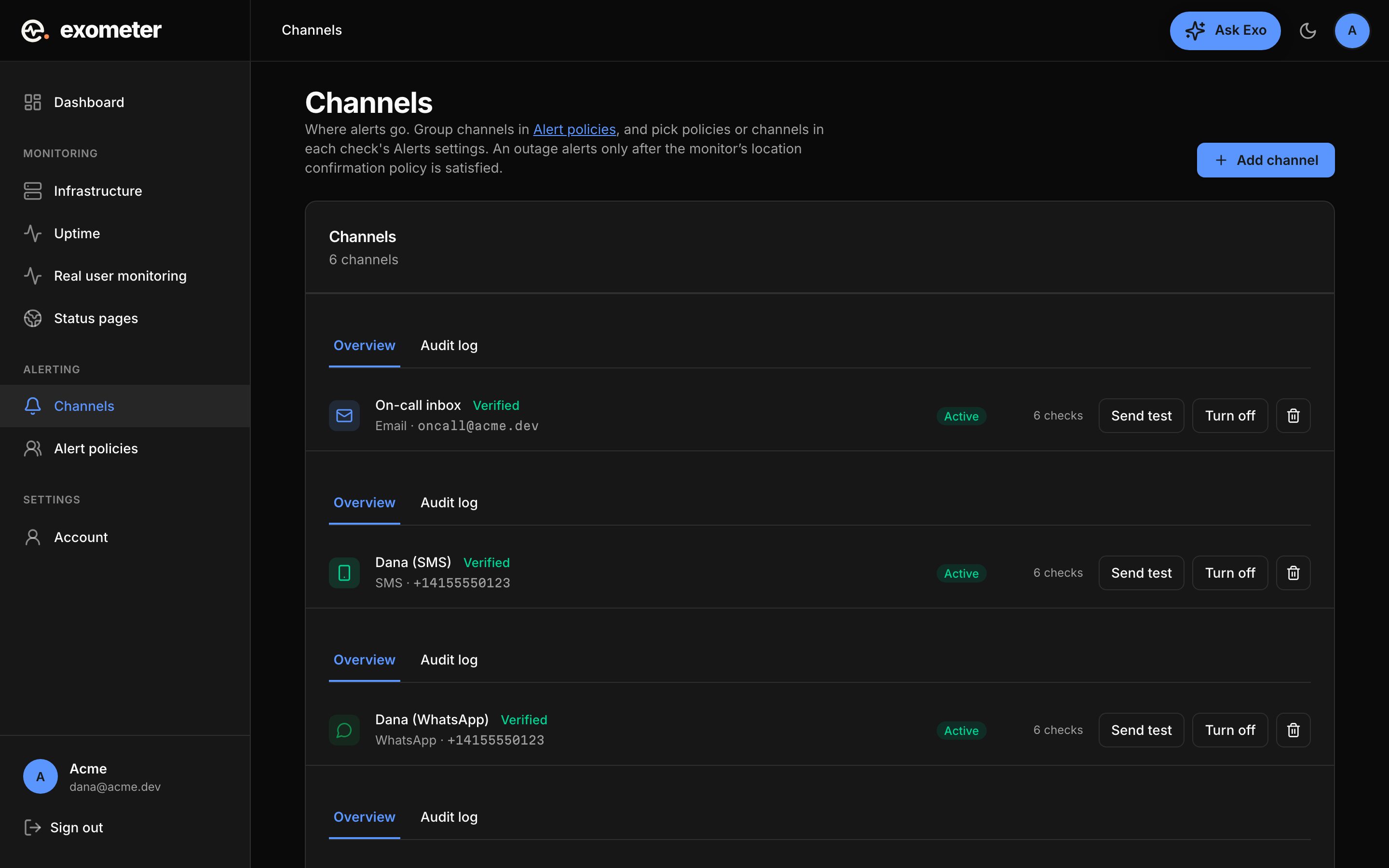Click the Alert policies people icon
The width and height of the screenshot is (1389, 868).
pos(33,448)
